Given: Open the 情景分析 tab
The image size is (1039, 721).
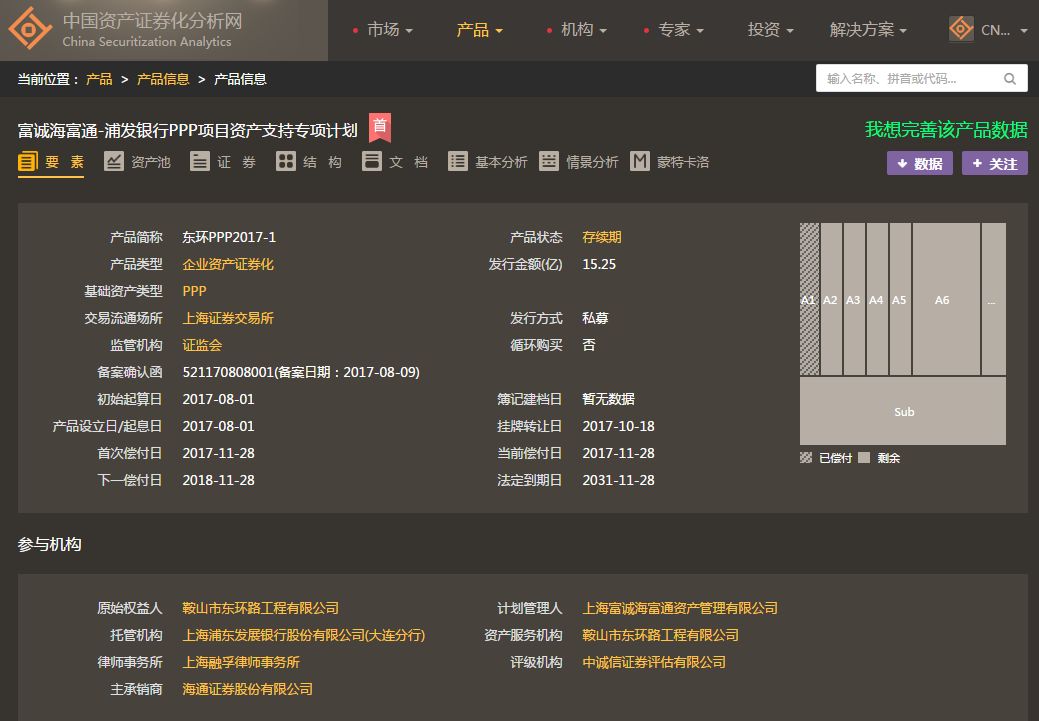Looking at the screenshot, I should pyautogui.click(x=578, y=162).
